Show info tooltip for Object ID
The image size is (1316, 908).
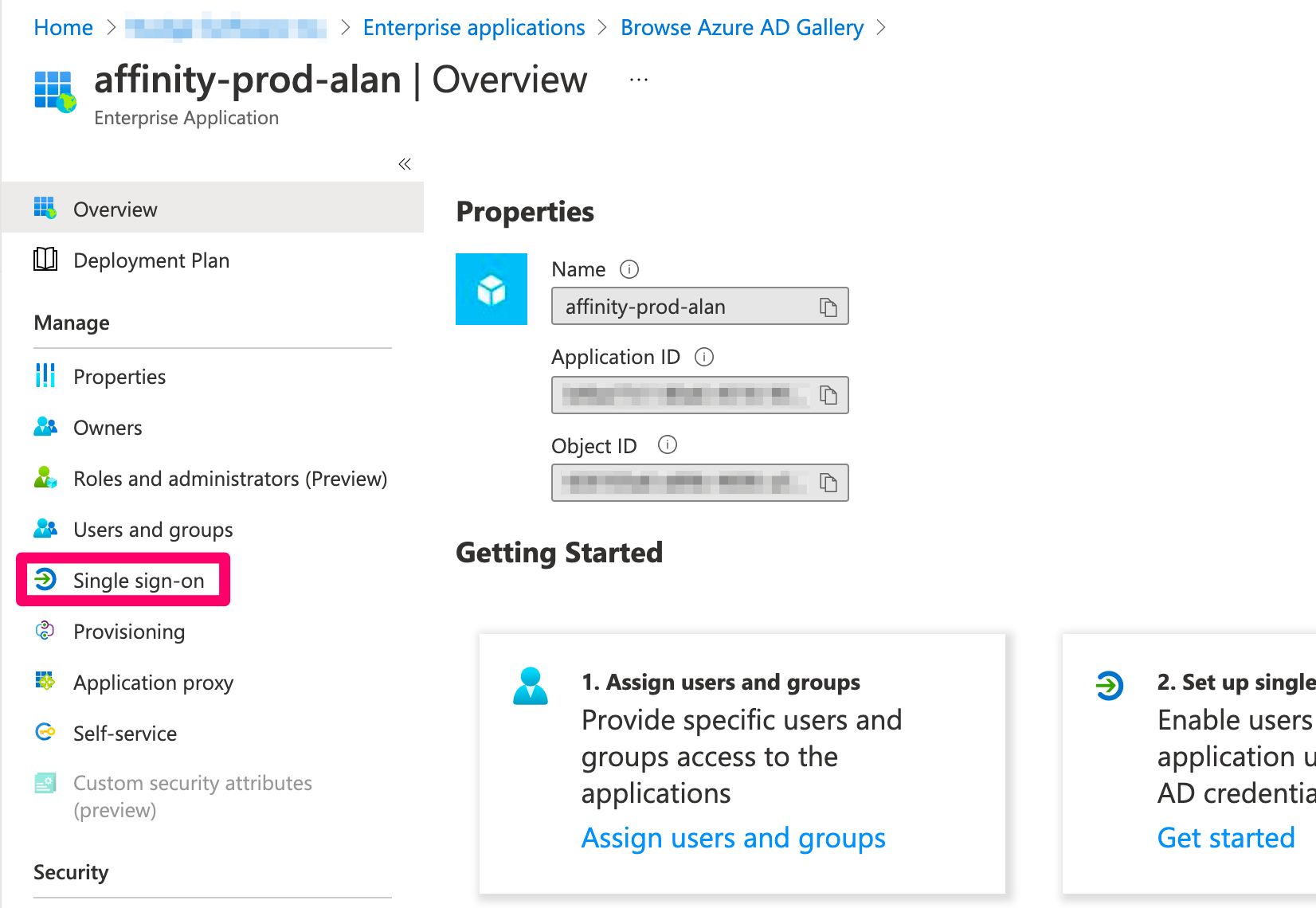point(668,445)
